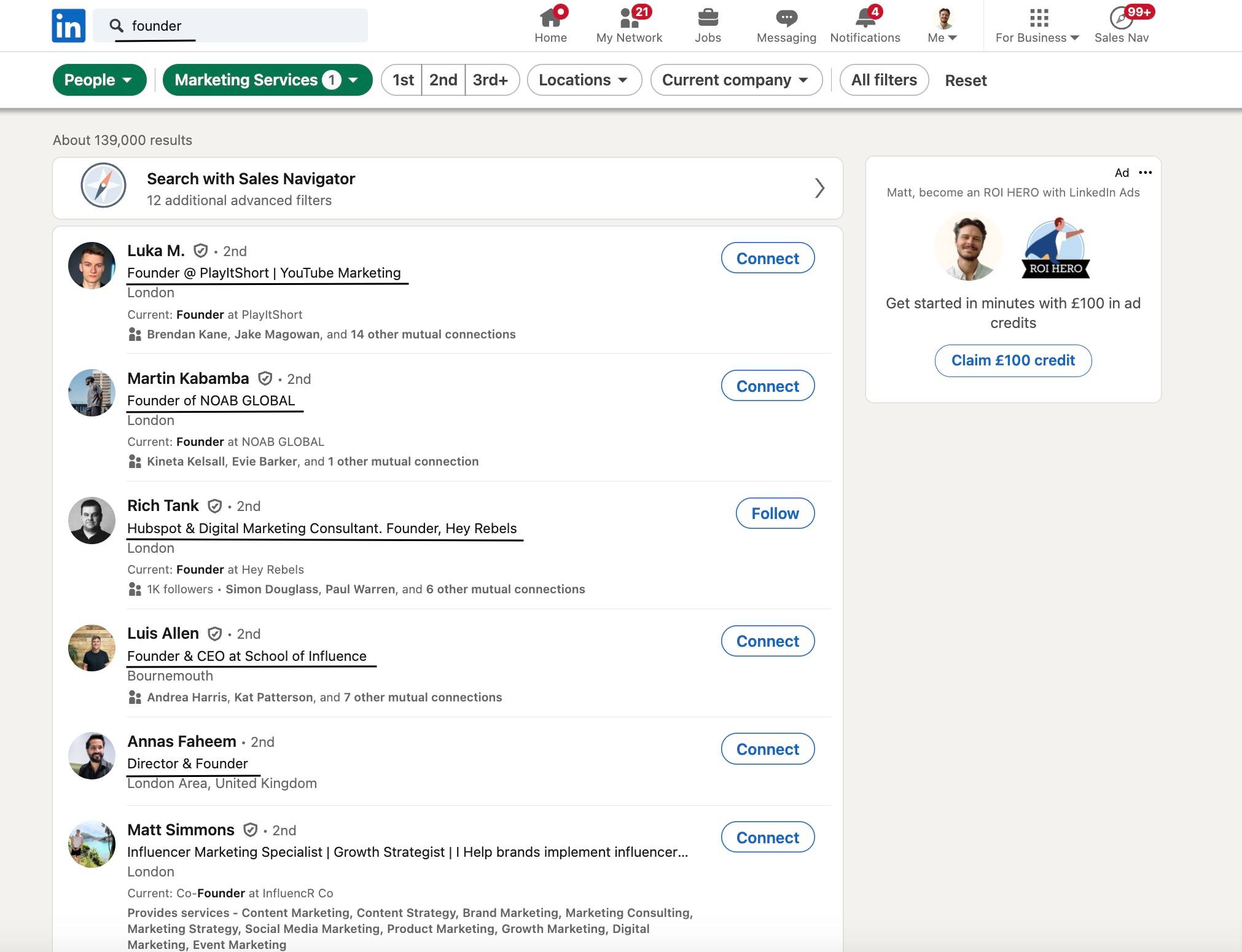Viewport: 1242px width, 952px height.
Task: View Luis Allen's 7 other mutual connections
Action: [423, 697]
